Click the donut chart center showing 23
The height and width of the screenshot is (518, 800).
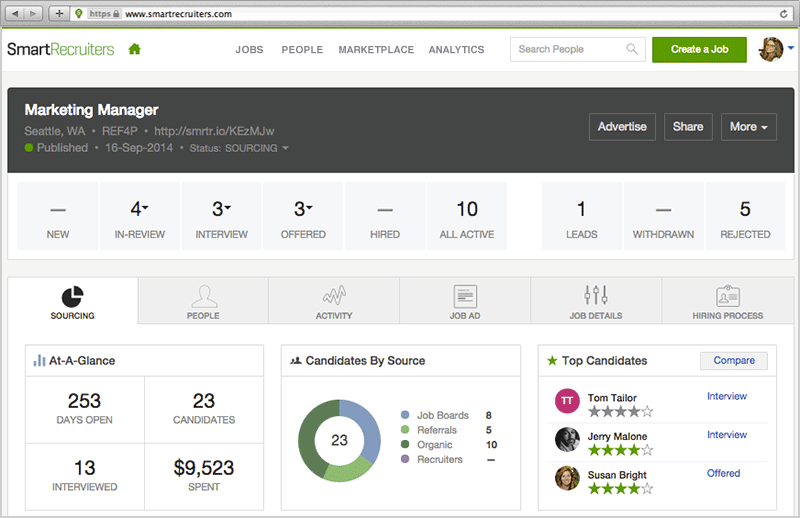point(339,440)
